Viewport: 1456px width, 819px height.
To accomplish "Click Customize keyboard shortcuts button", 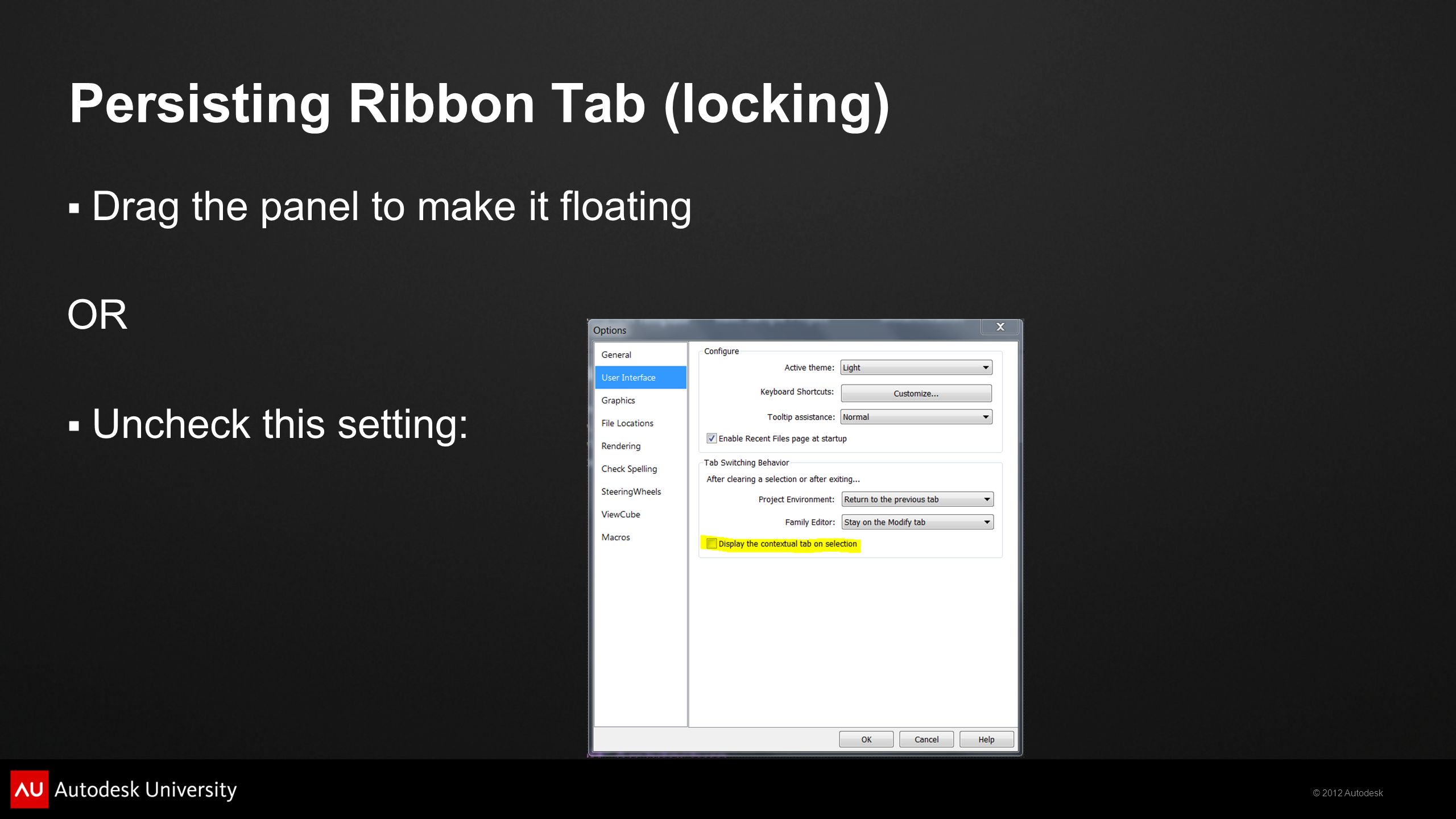I will tap(916, 393).
